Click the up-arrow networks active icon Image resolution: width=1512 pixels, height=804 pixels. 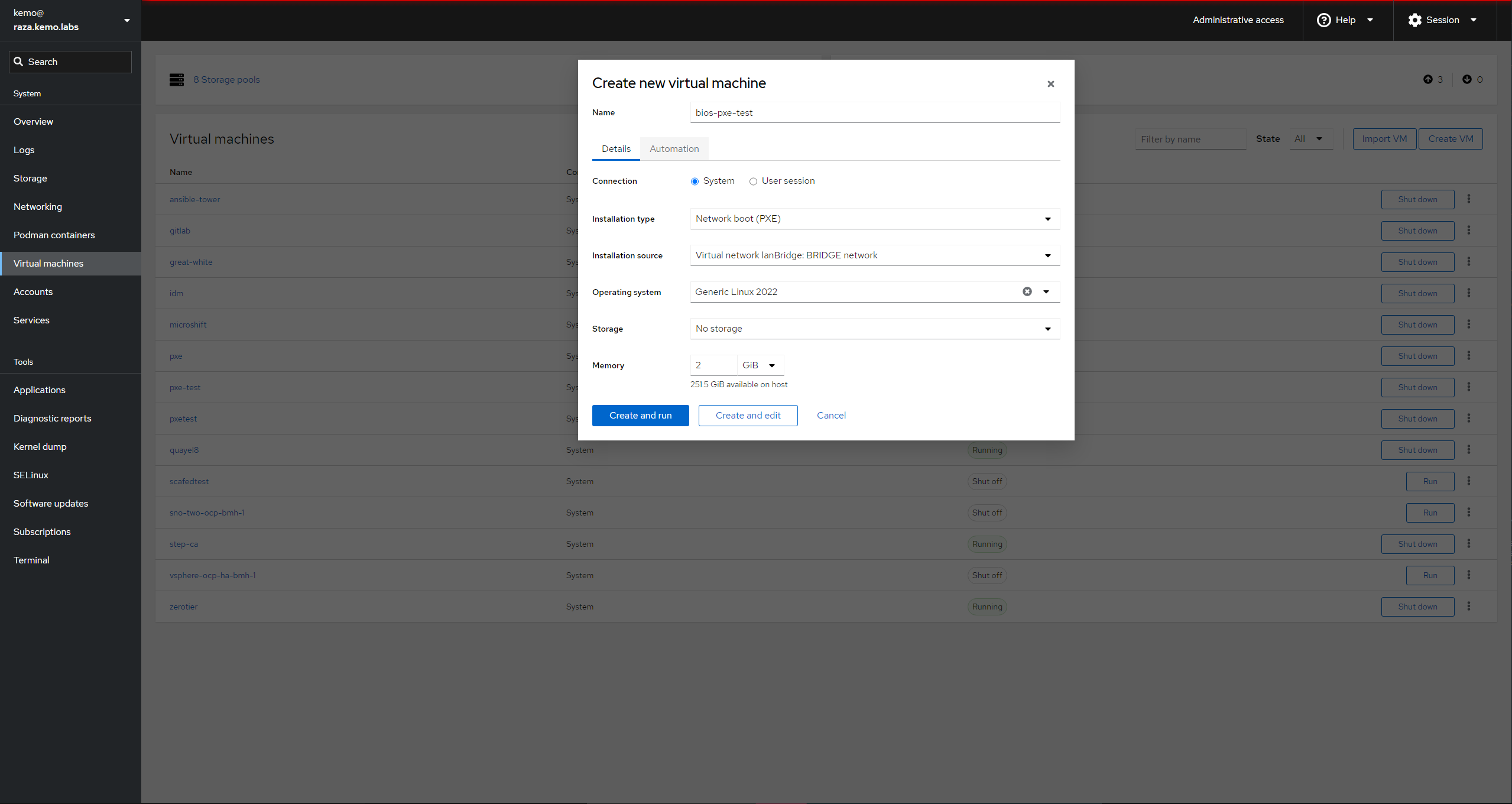[1428, 79]
